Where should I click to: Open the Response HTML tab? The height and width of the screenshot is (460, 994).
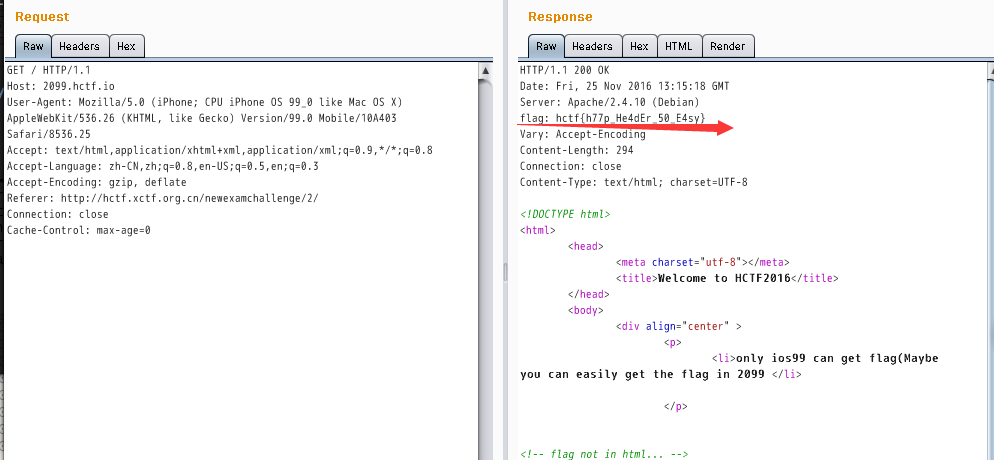click(x=680, y=46)
